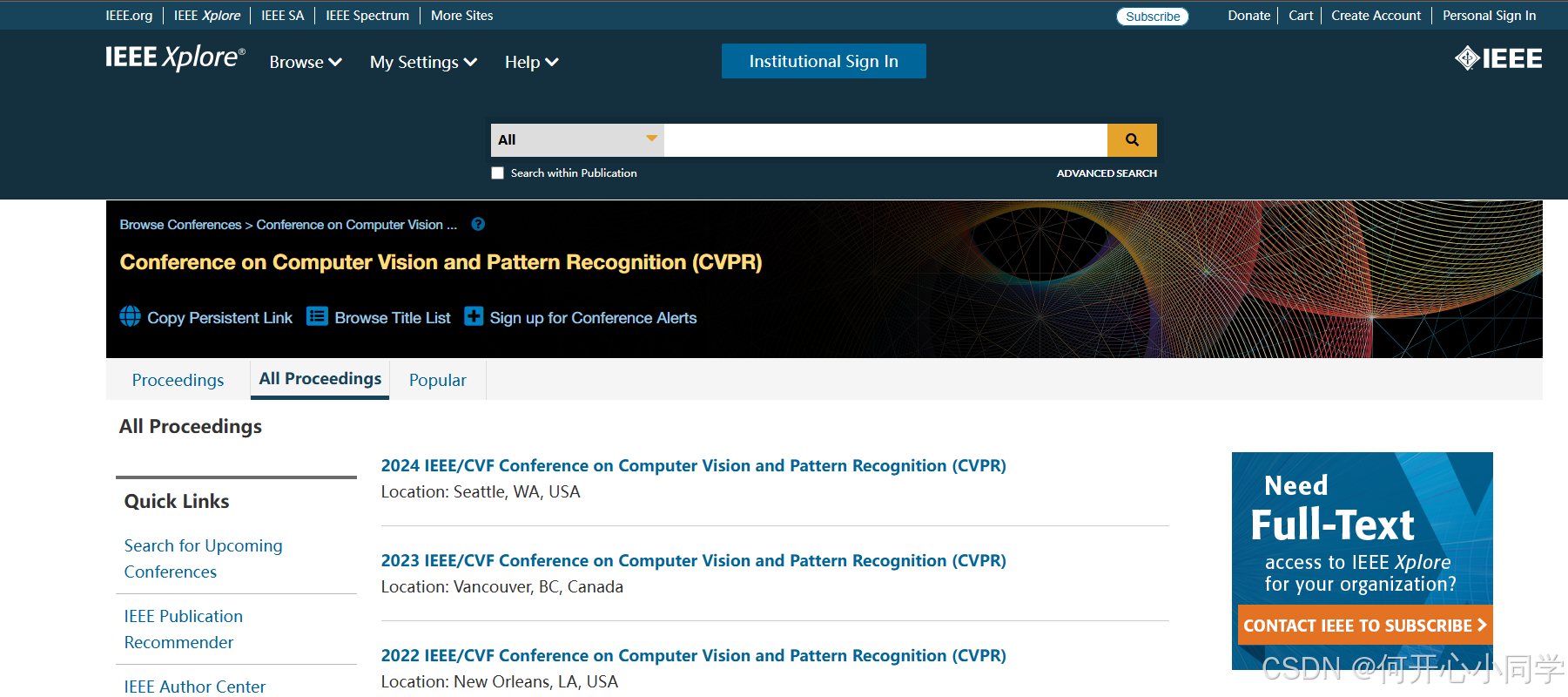Open the 2023 IEEE/CVF CVPR proceedings
This screenshot has width=1568, height=697.
coord(693,561)
